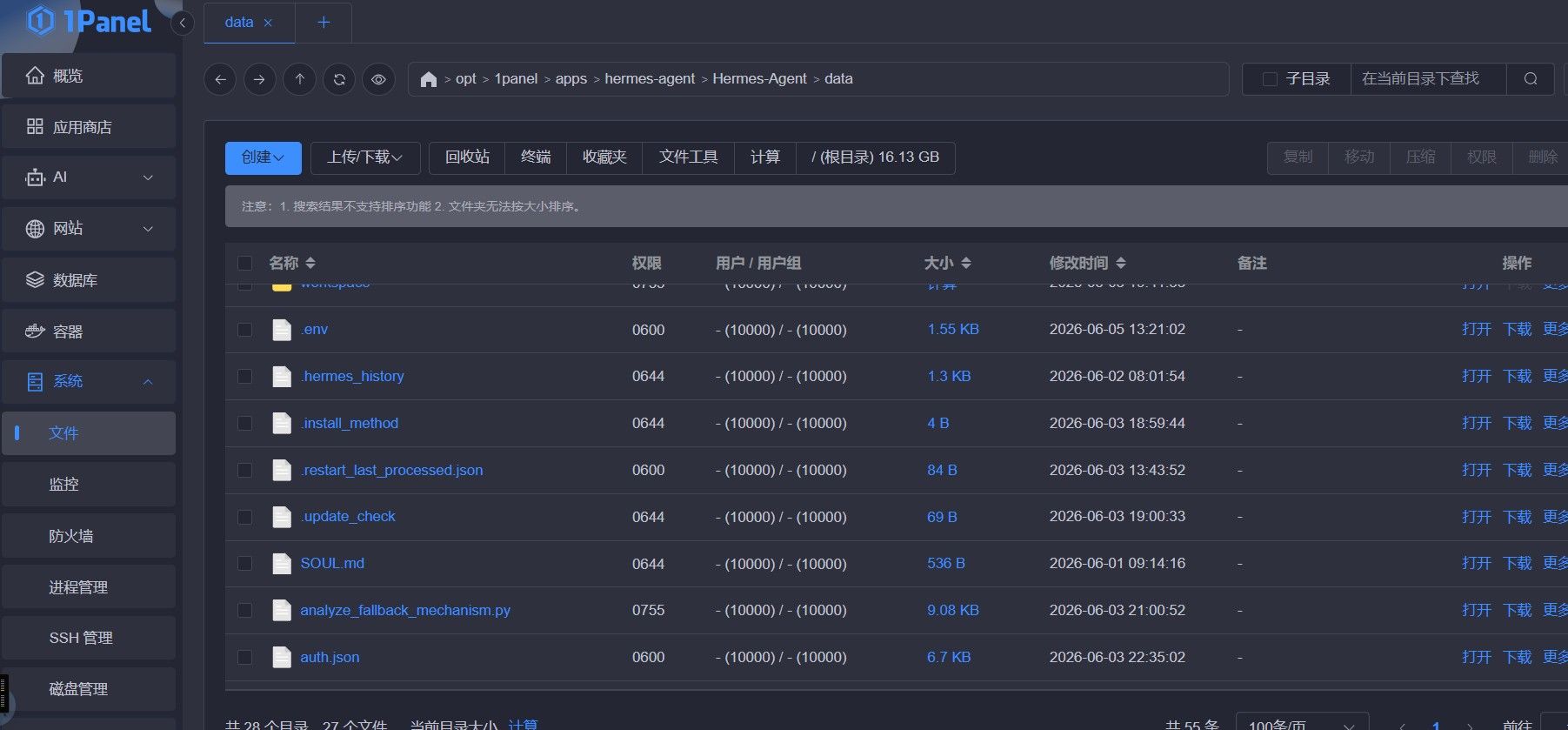Collapse the 系统 sidebar menu
The height and width of the screenshot is (730, 1568).
(89, 382)
